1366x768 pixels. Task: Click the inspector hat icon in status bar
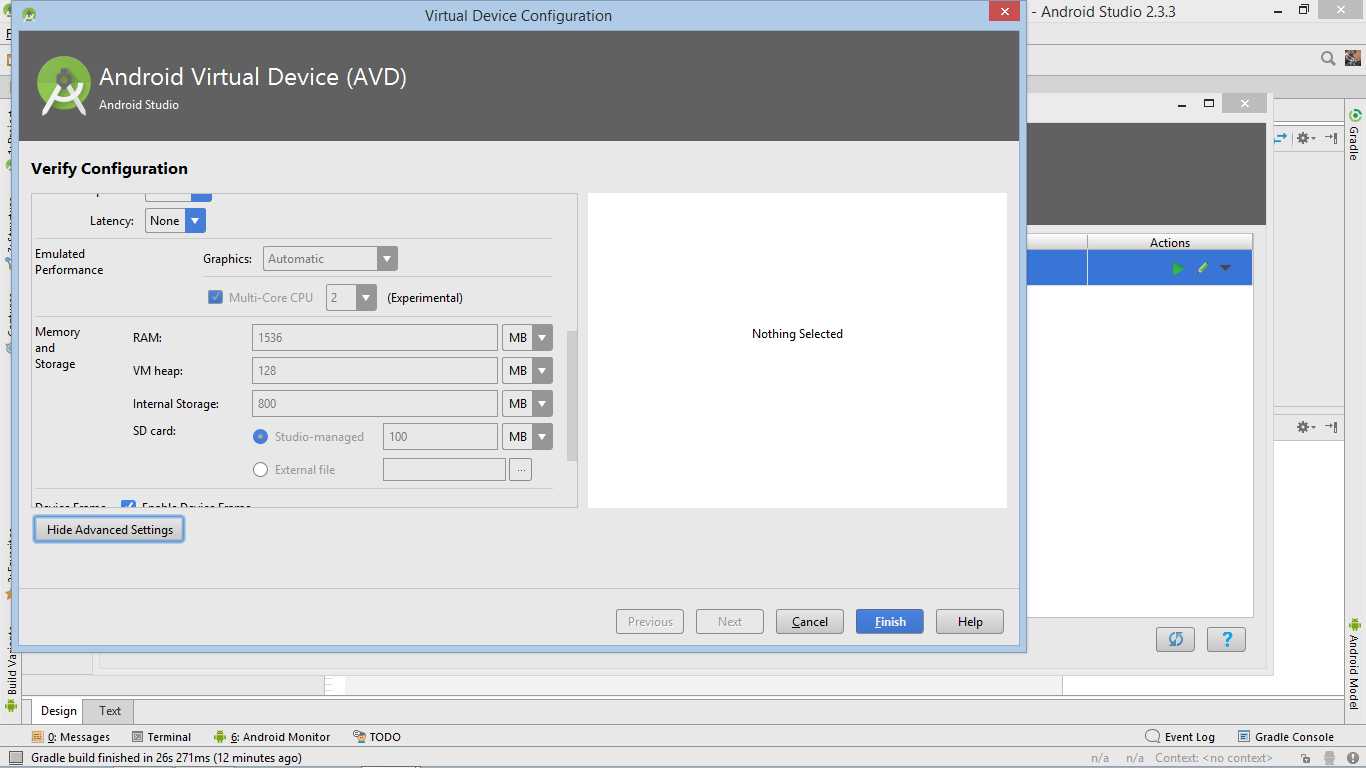(x=1329, y=758)
